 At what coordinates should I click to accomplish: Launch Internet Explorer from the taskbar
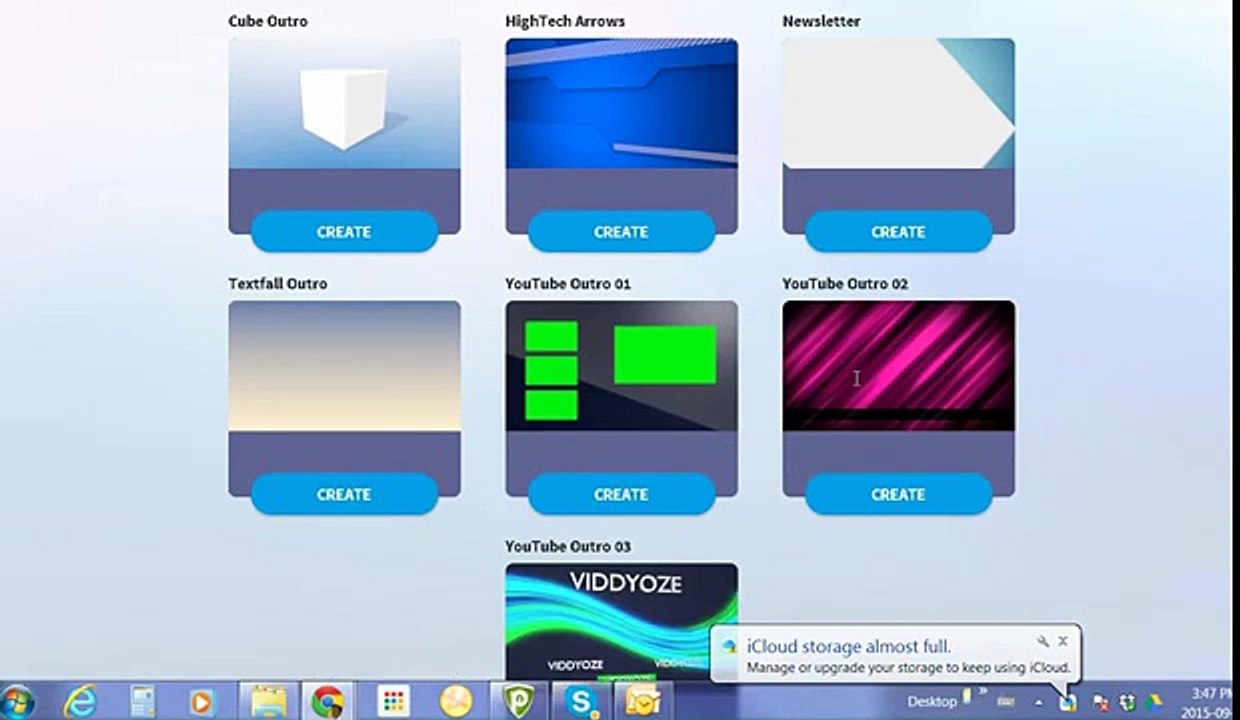(x=80, y=701)
